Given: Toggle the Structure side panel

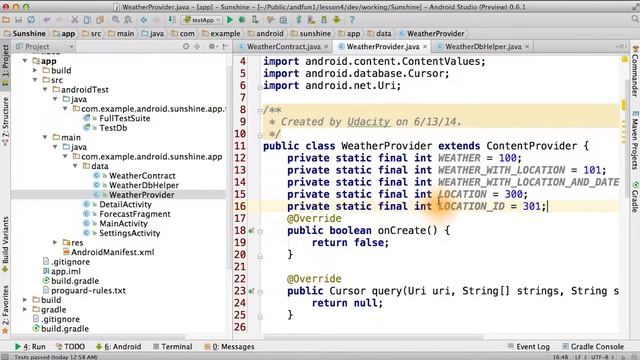Looking at the screenshot, I should (x=5, y=121).
